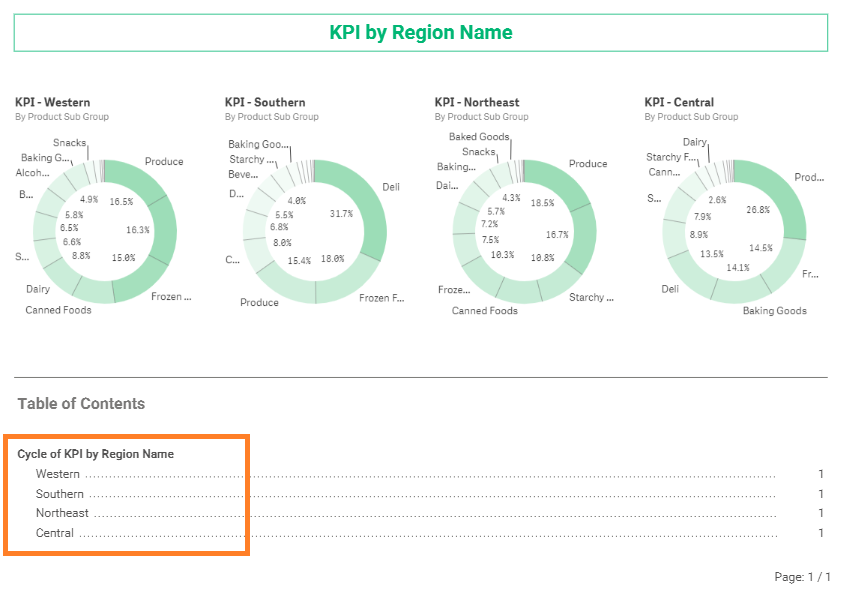This screenshot has height=595, width=841.
Task: Select the Cycle of KPI by Region Name heading
Action: pyautogui.click(x=95, y=454)
